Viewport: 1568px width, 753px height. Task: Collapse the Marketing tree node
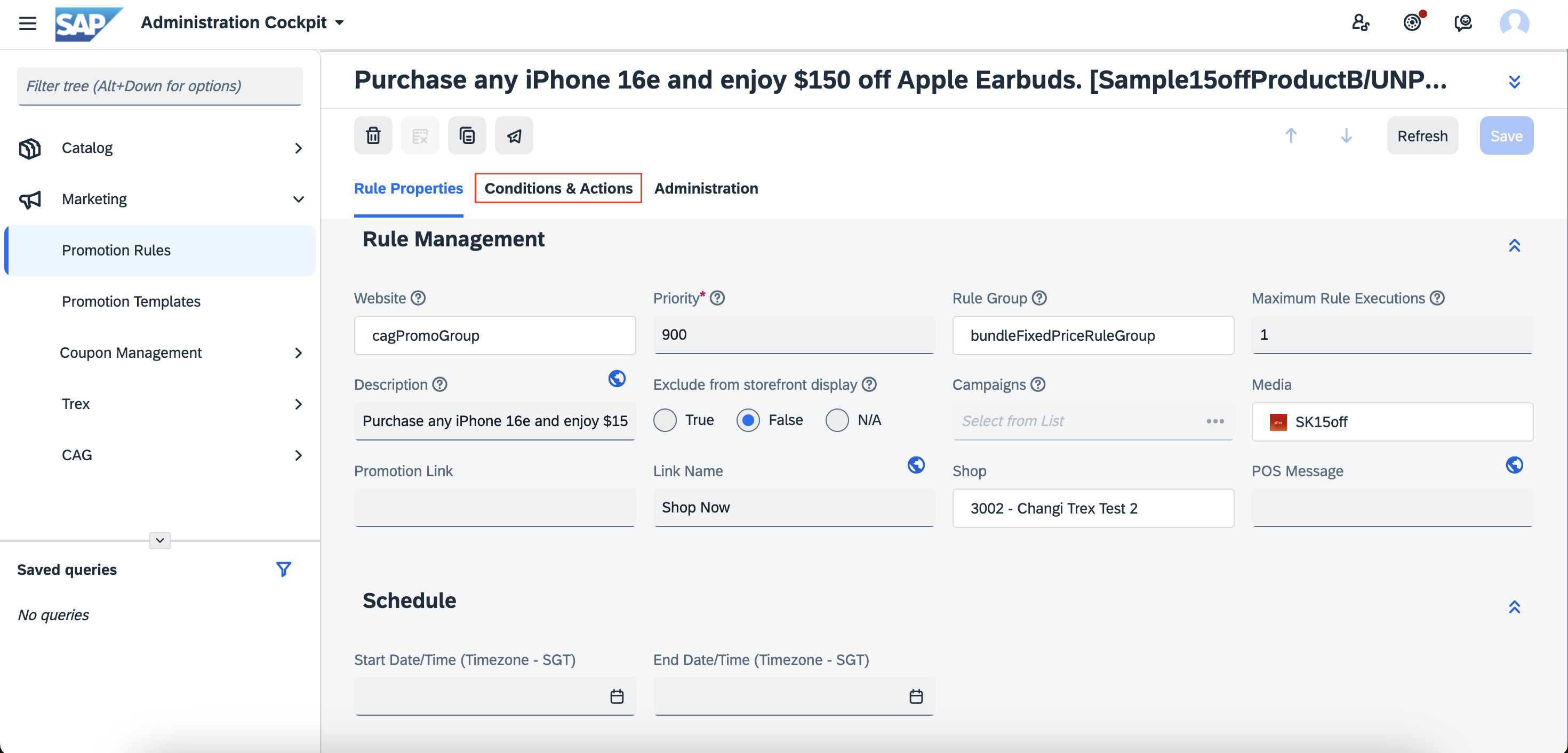point(298,199)
